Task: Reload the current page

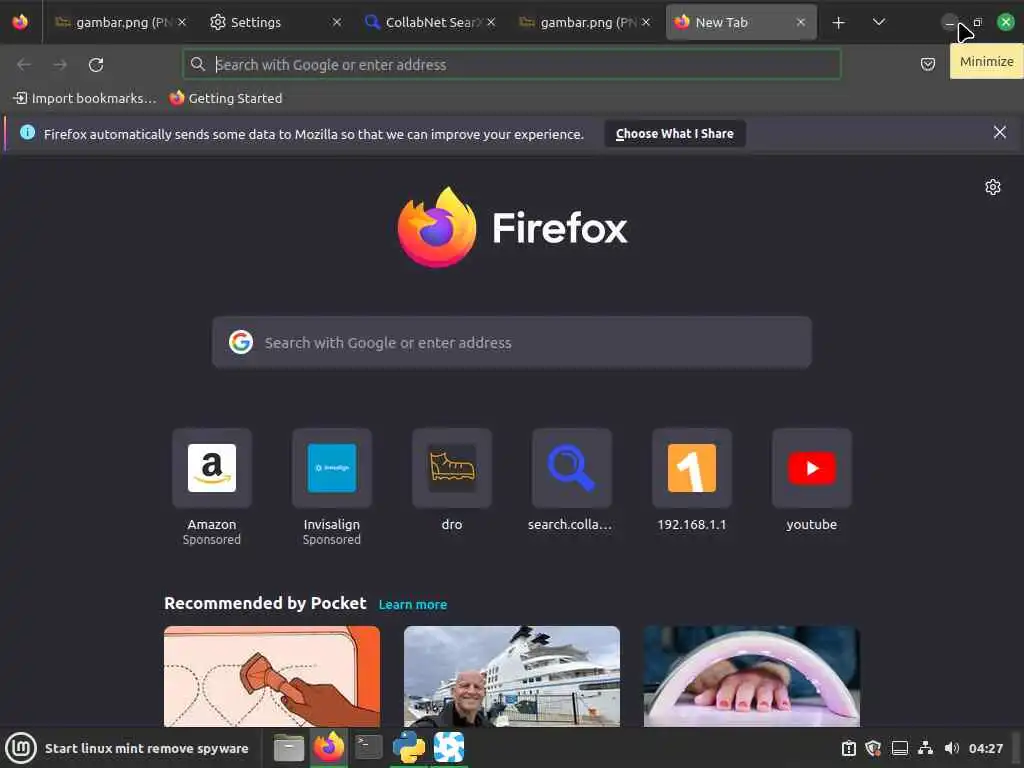Action: (x=96, y=65)
